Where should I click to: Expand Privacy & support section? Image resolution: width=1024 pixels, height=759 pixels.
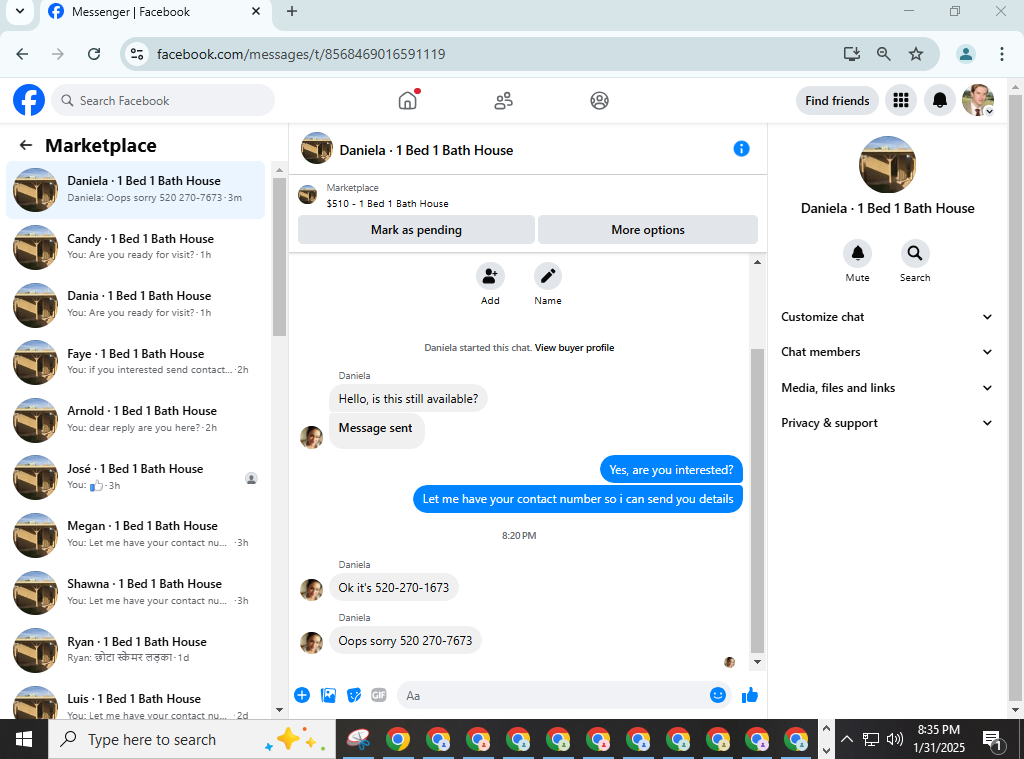[x=886, y=423]
